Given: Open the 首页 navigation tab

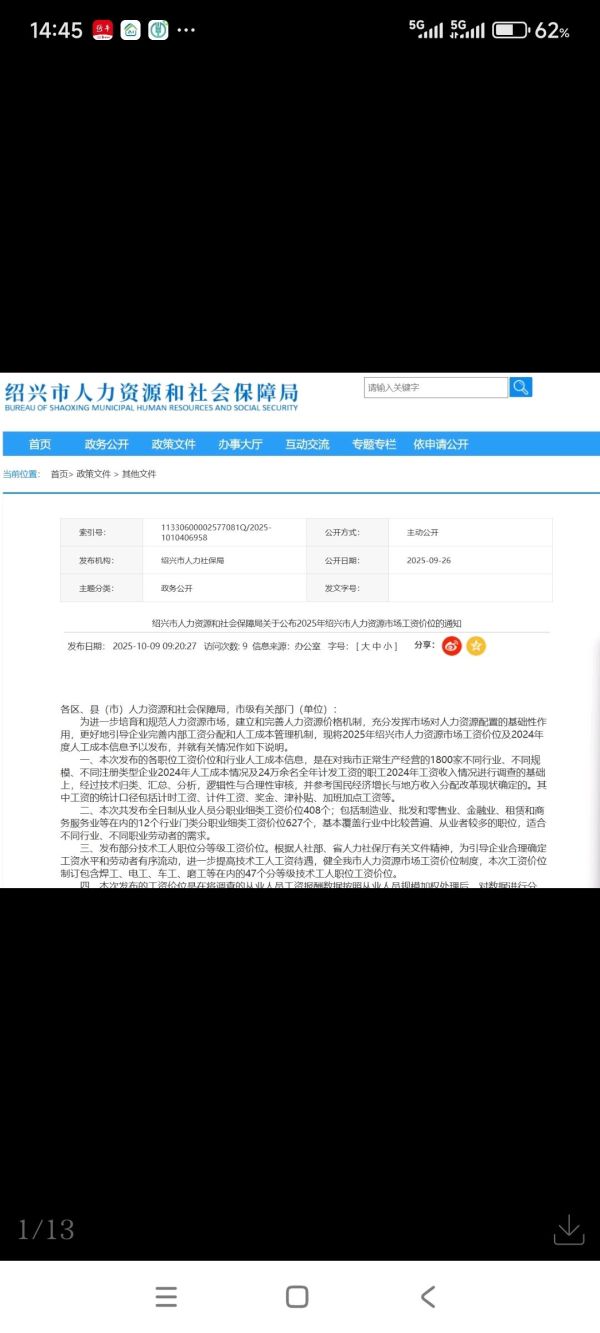Looking at the screenshot, I should point(40,444).
